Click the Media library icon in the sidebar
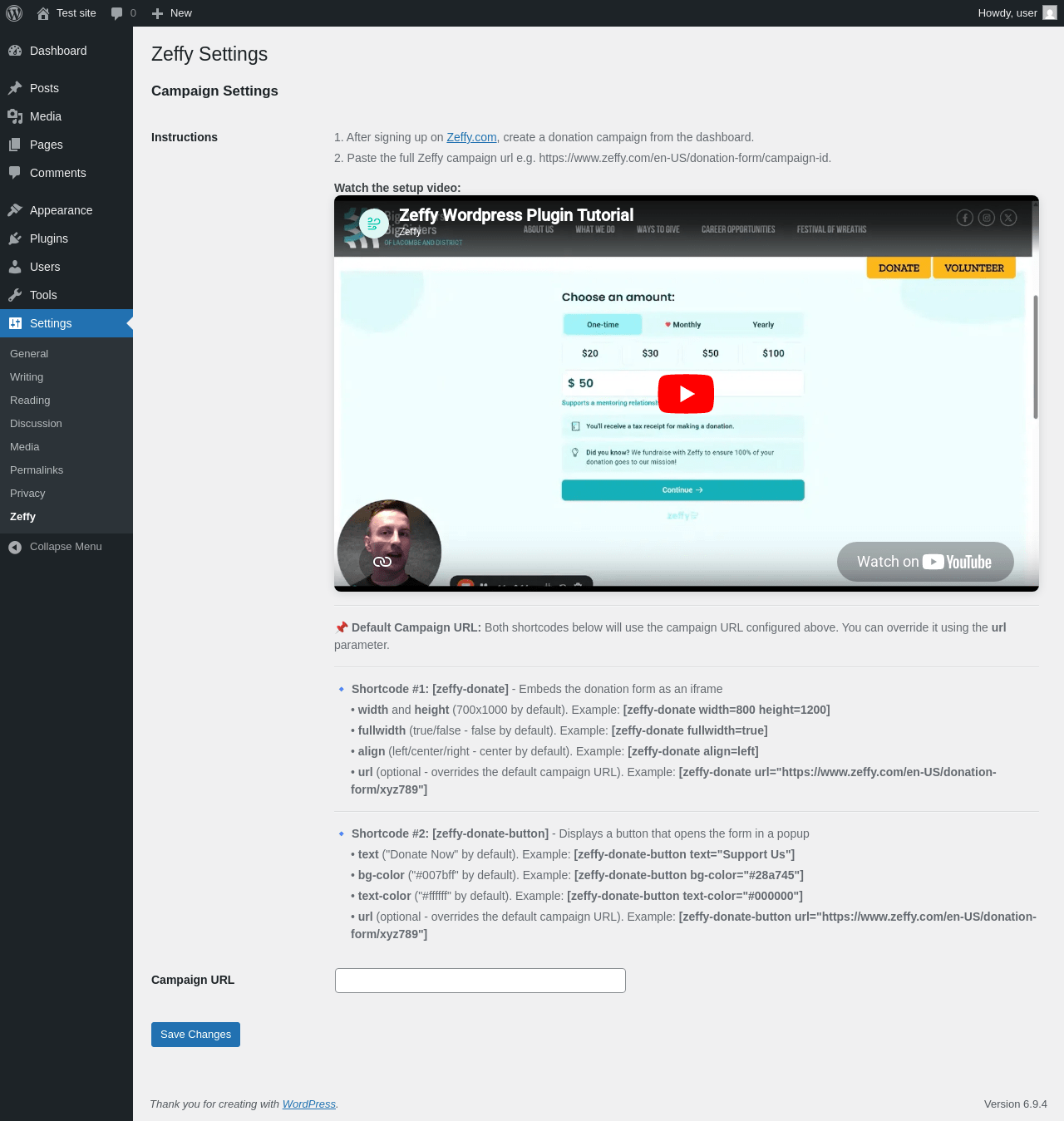 (15, 116)
